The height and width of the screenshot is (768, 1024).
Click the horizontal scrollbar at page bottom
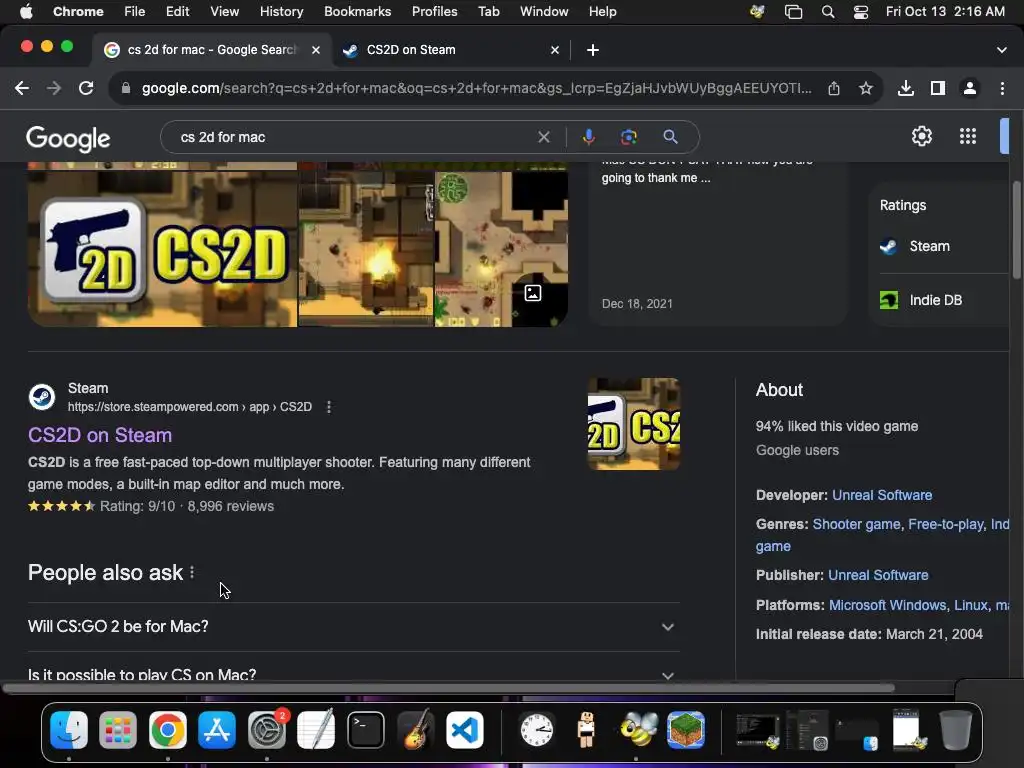pyautogui.click(x=448, y=688)
